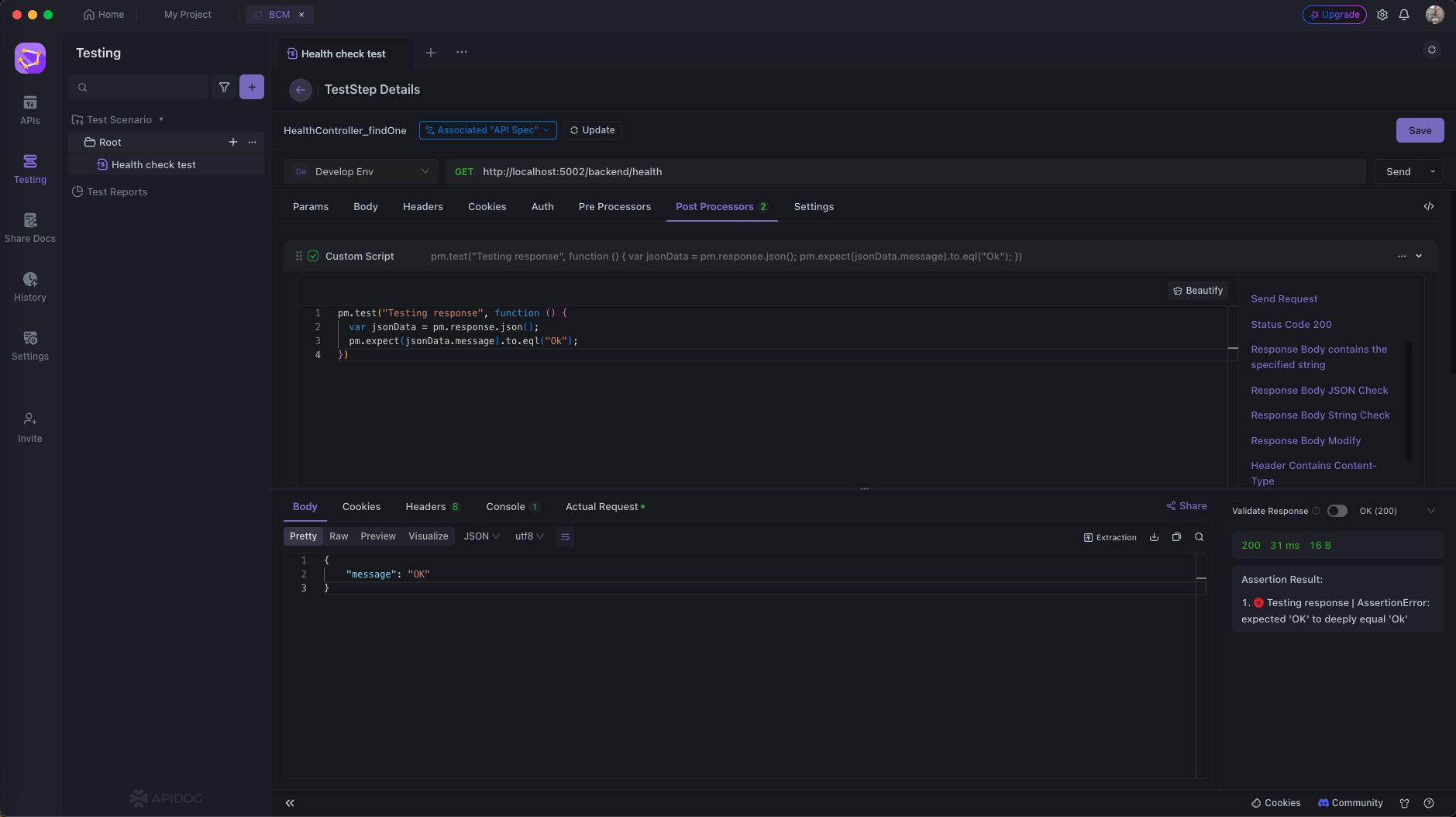Open Share Docs in sidebar
The width and height of the screenshot is (1456, 817).
(x=30, y=228)
